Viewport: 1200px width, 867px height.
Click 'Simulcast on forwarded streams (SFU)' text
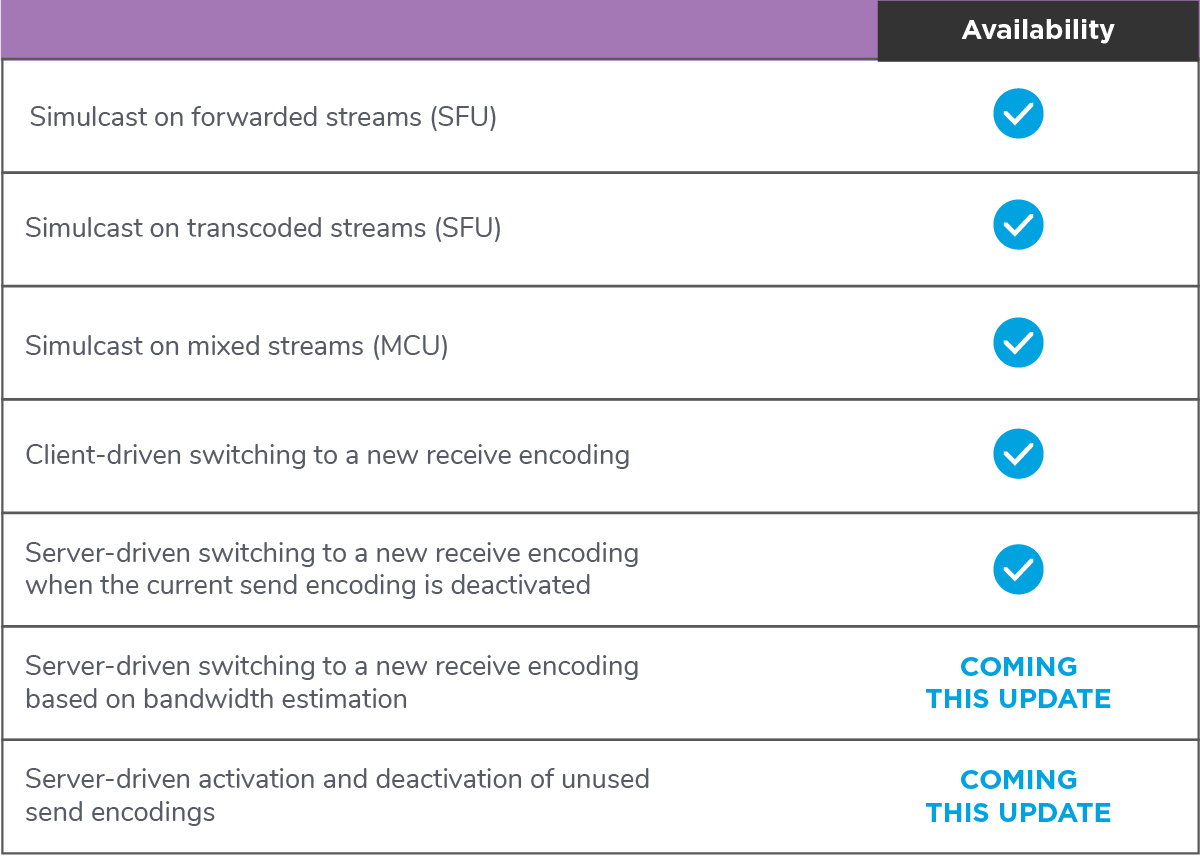(x=263, y=117)
